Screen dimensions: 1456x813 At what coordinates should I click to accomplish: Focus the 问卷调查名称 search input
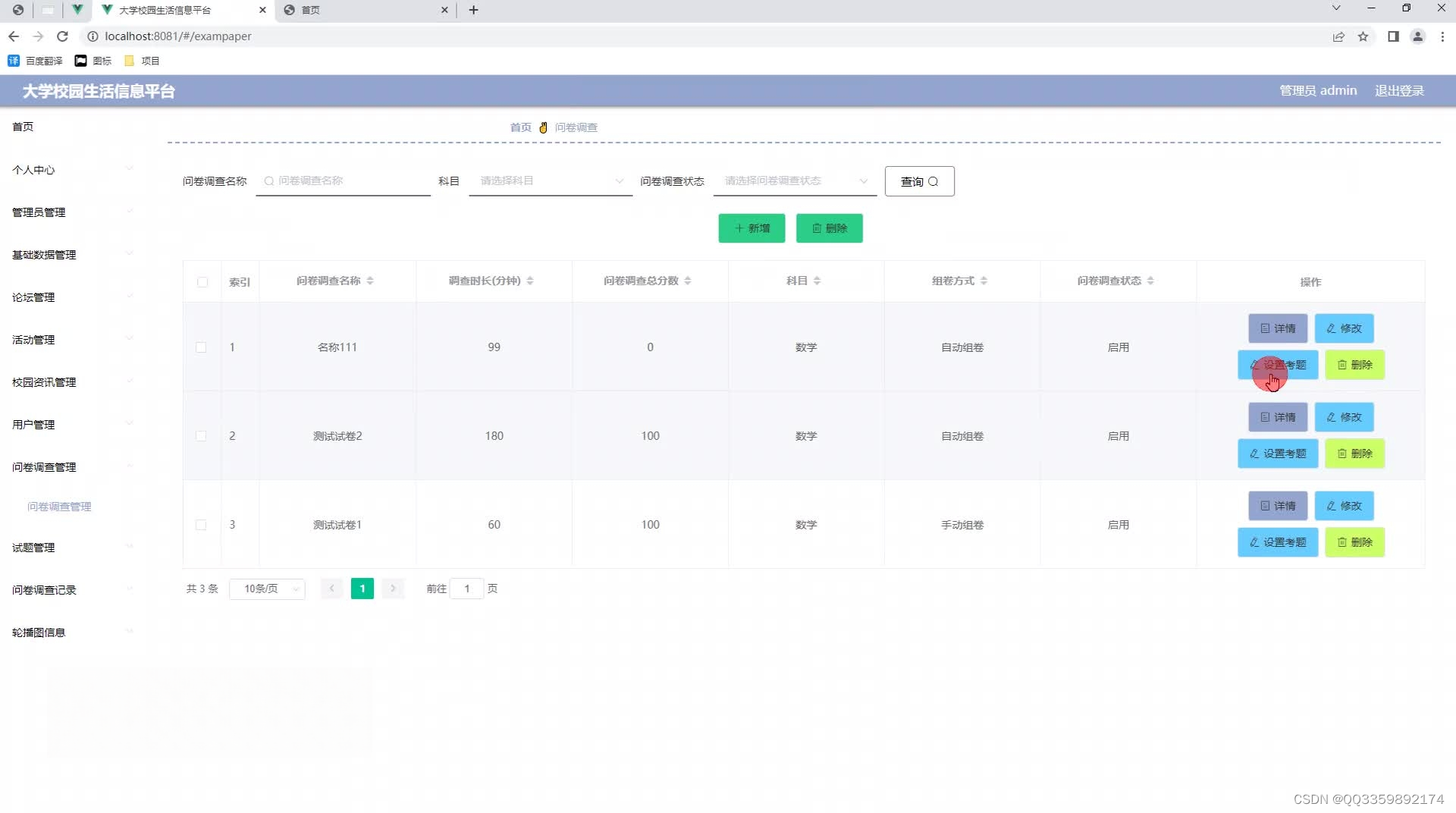pyautogui.click(x=343, y=181)
